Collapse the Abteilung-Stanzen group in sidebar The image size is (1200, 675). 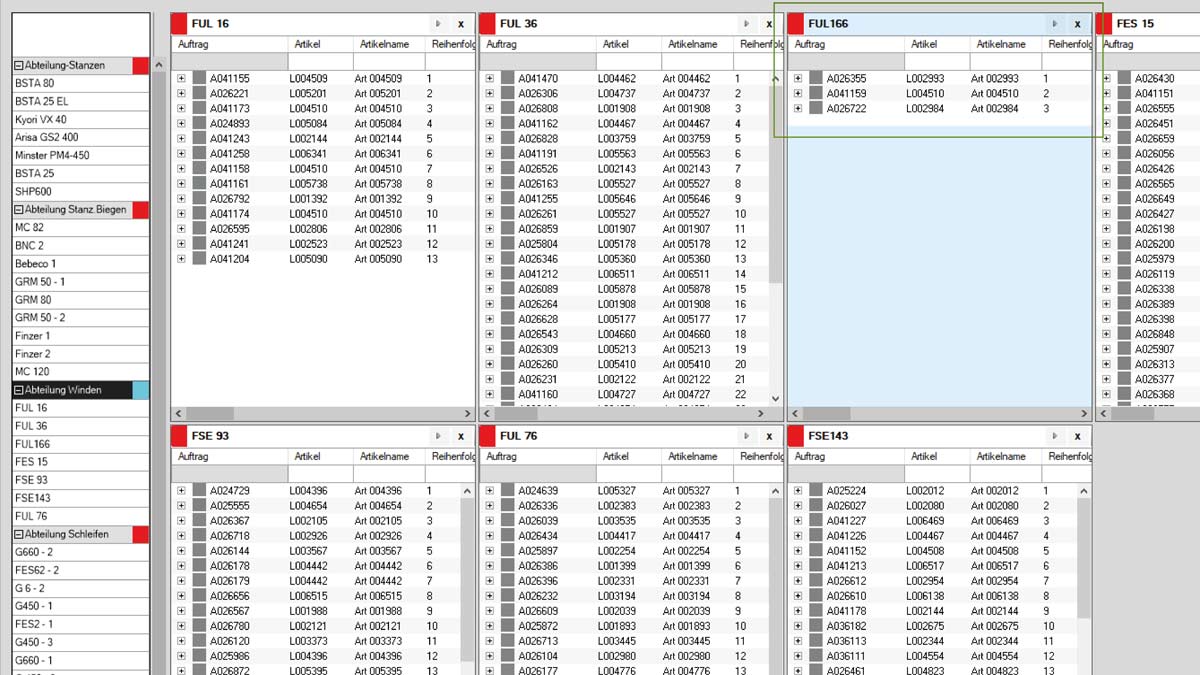[x=19, y=65]
